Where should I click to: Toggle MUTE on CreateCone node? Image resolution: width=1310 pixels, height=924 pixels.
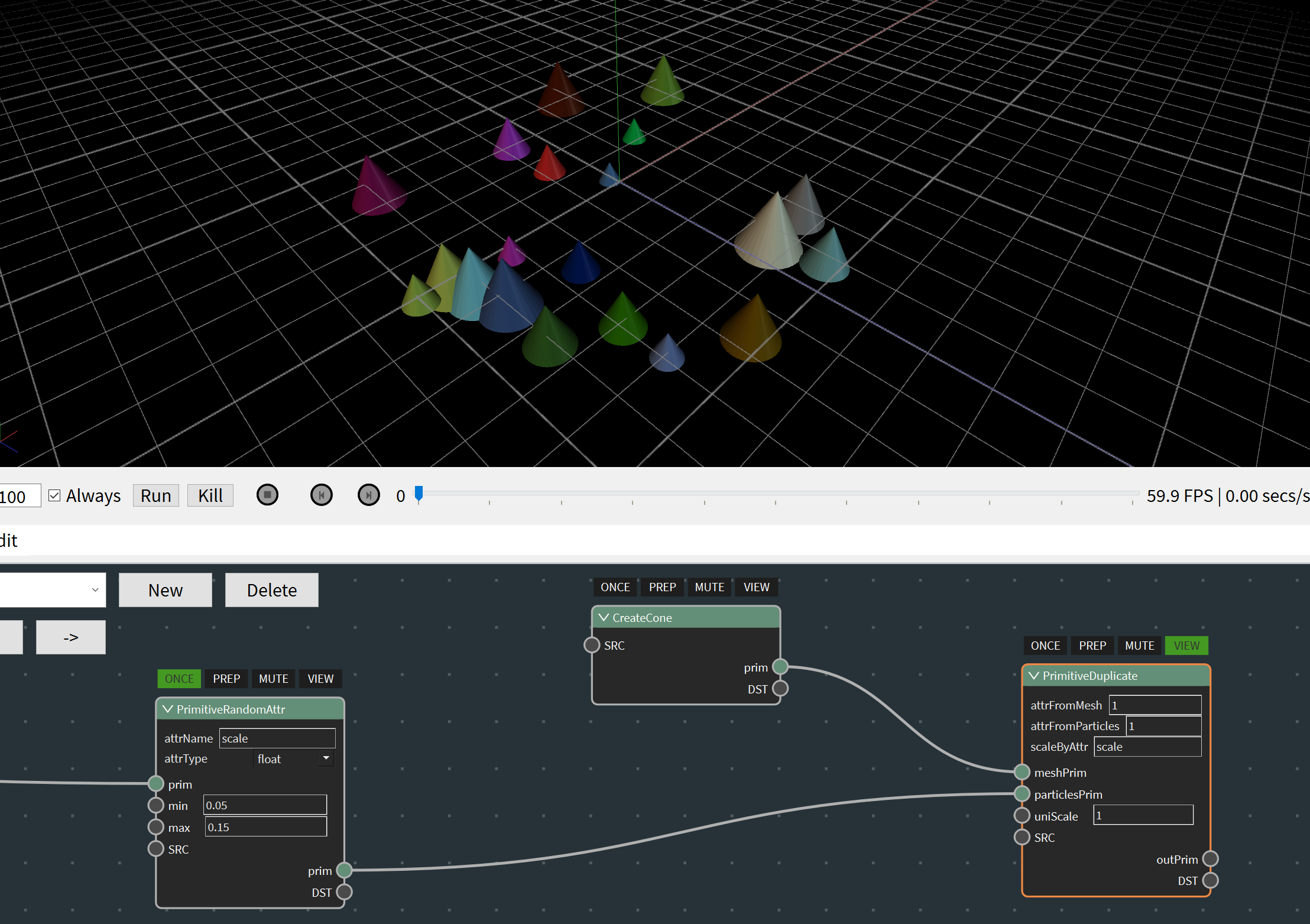[x=709, y=587]
